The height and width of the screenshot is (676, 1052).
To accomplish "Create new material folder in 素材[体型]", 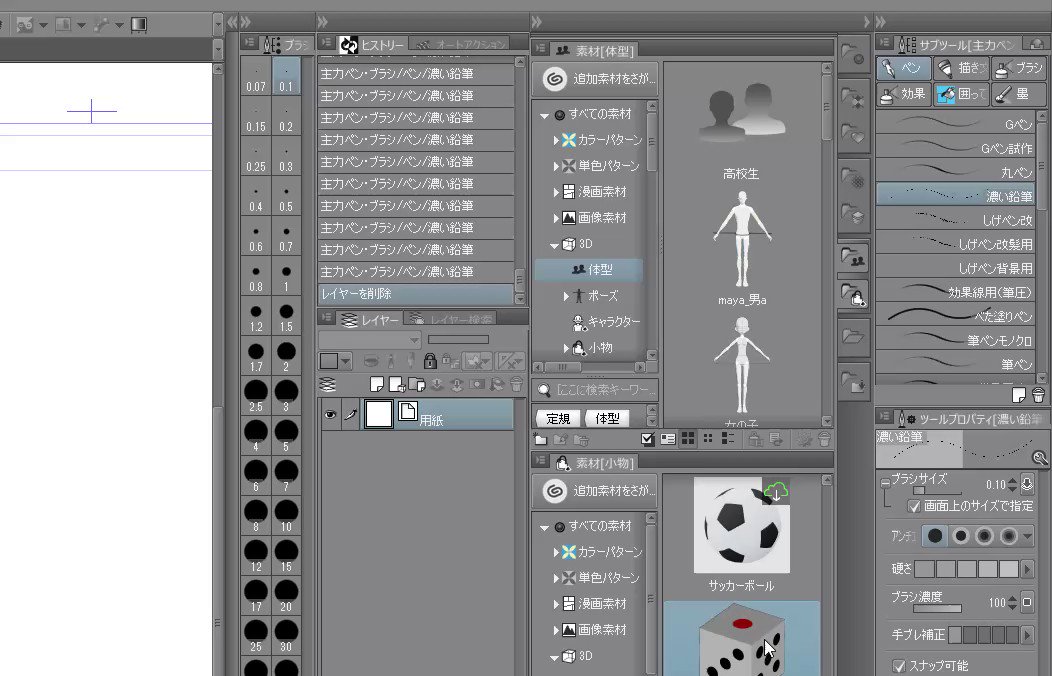I will click(x=540, y=439).
